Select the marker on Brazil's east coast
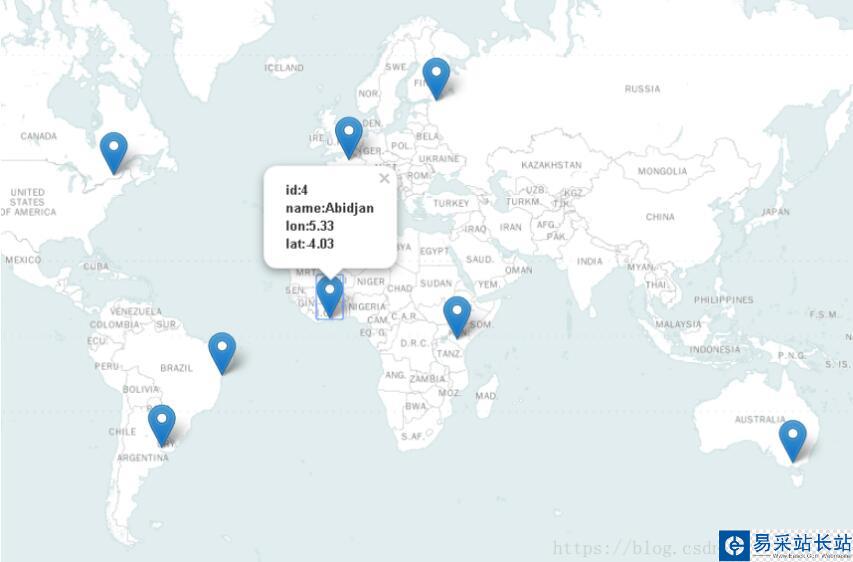The image size is (853, 562). click(222, 353)
